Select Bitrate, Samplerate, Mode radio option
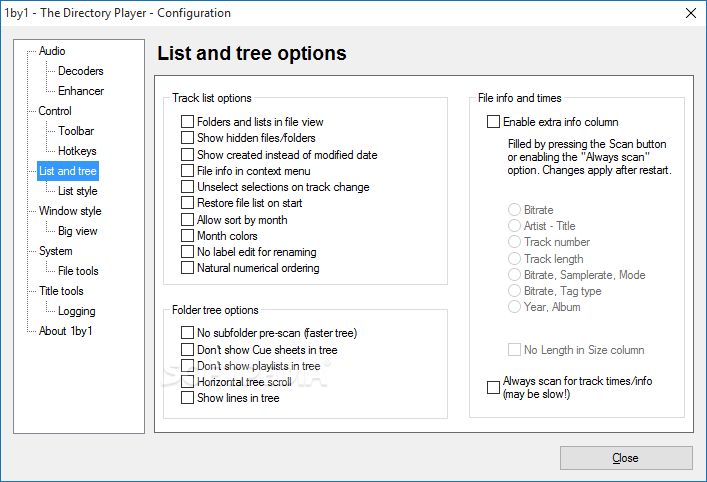707x482 pixels. (x=514, y=275)
